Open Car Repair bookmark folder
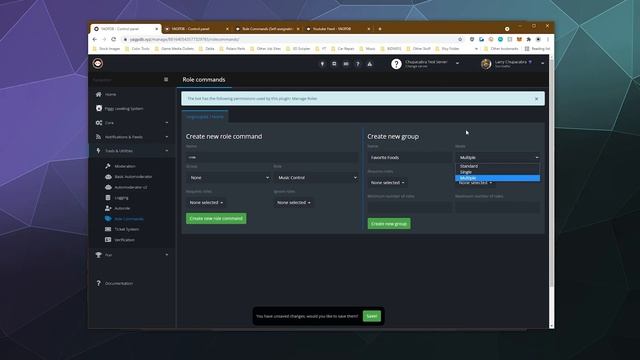 (342, 49)
